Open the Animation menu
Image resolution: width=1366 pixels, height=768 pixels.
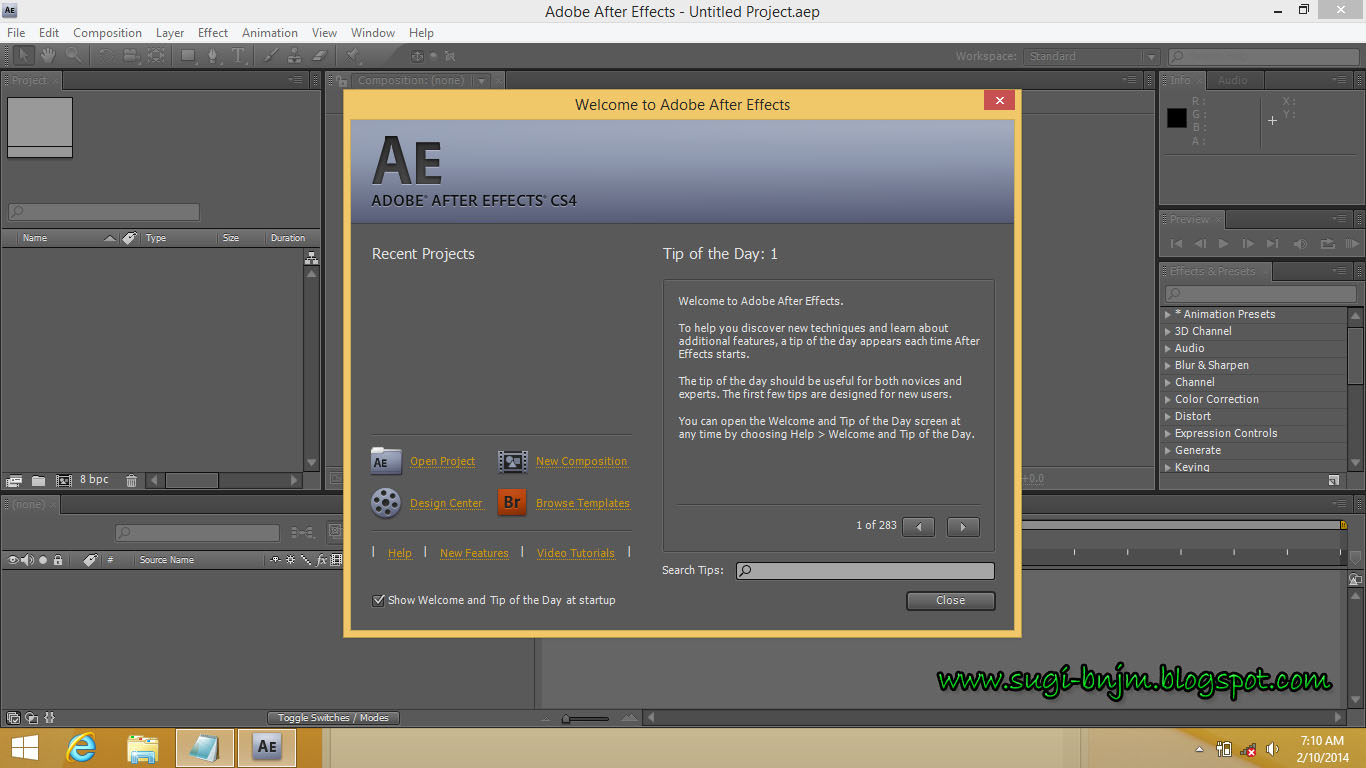pos(270,33)
